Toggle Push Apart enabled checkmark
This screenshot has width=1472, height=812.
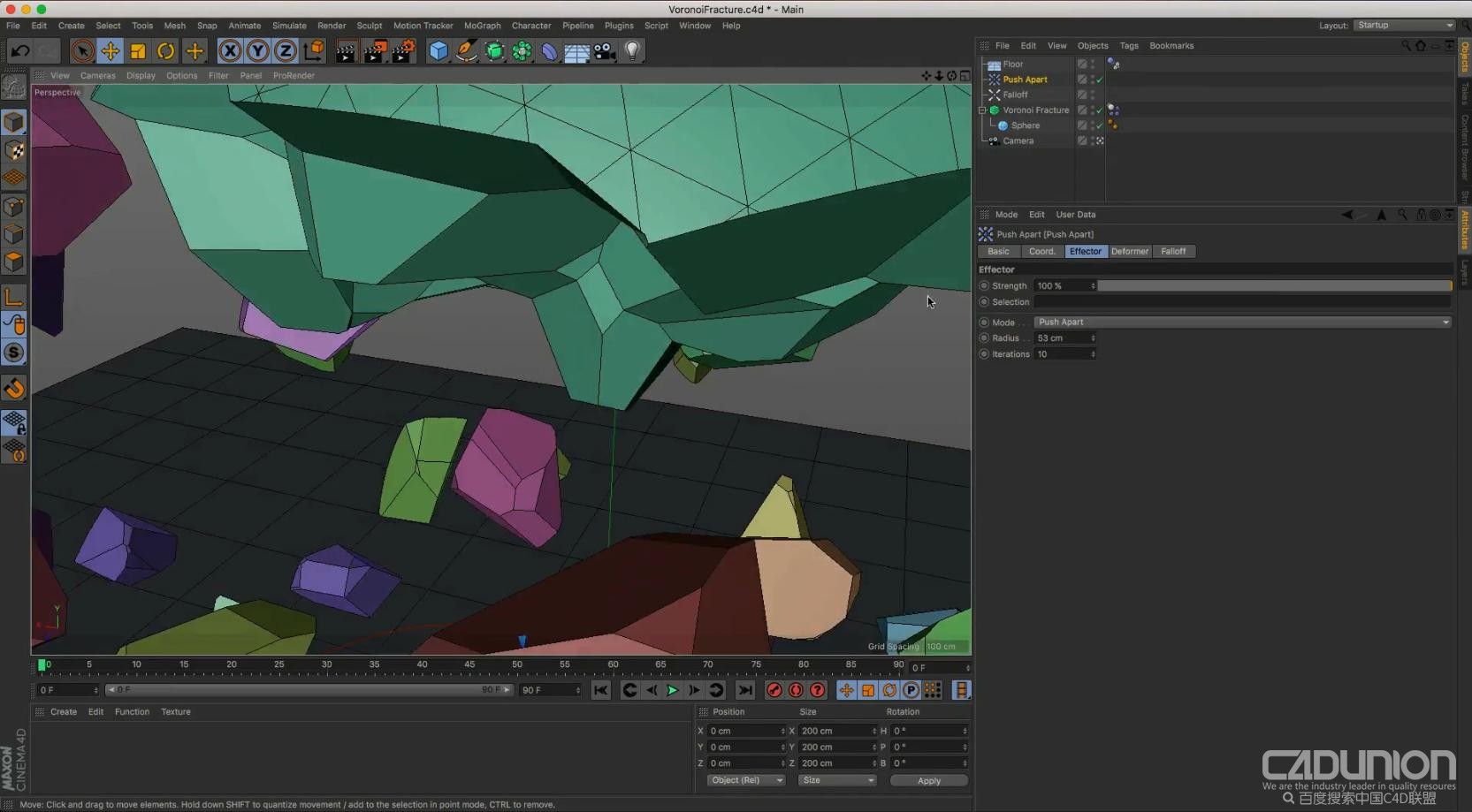[x=1100, y=80]
